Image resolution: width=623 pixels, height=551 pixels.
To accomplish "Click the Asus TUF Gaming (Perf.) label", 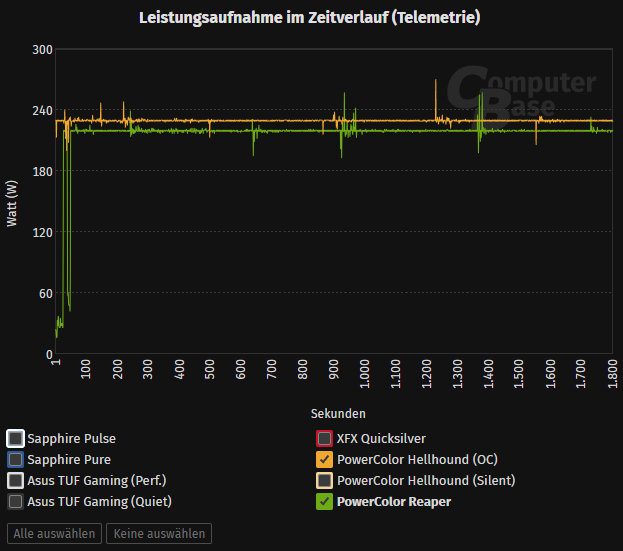I will [97, 481].
